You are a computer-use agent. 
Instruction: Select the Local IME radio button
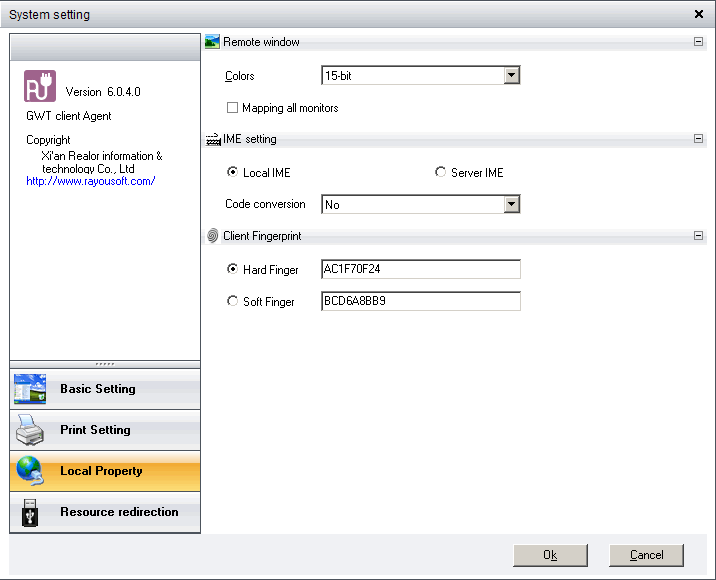(x=233, y=173)
